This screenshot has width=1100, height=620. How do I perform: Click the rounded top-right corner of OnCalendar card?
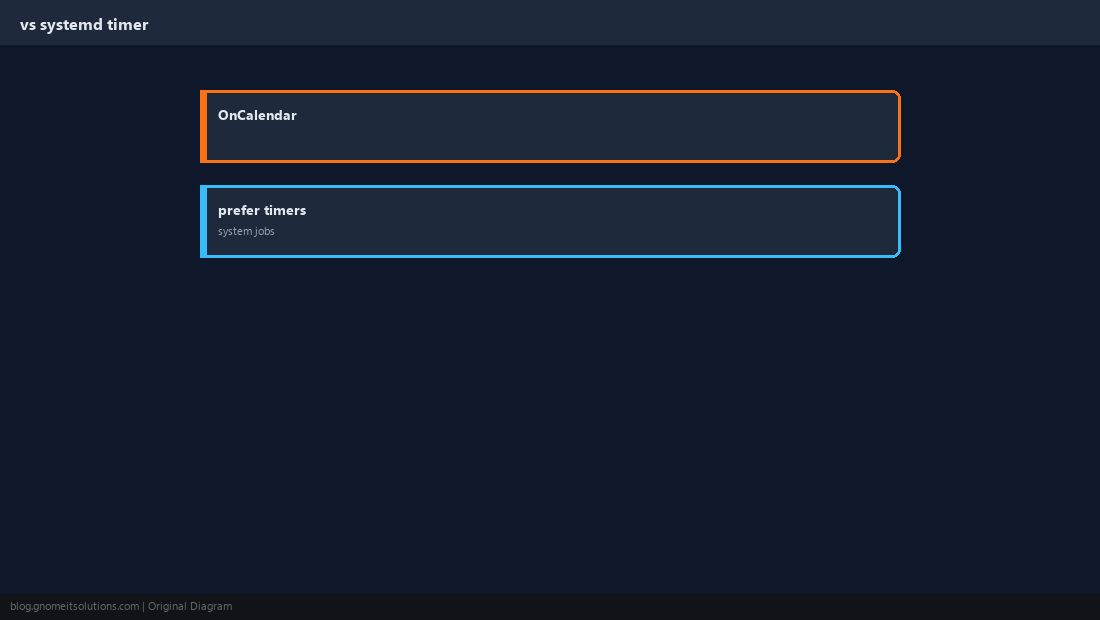point(897,94)
